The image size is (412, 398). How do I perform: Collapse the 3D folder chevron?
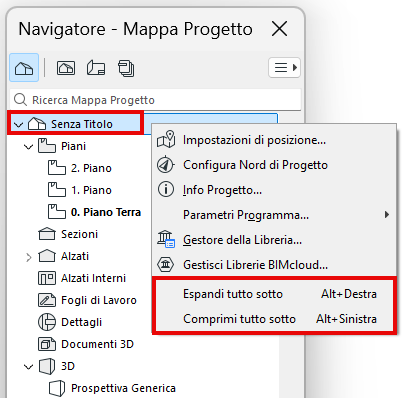tap(29, 367)
